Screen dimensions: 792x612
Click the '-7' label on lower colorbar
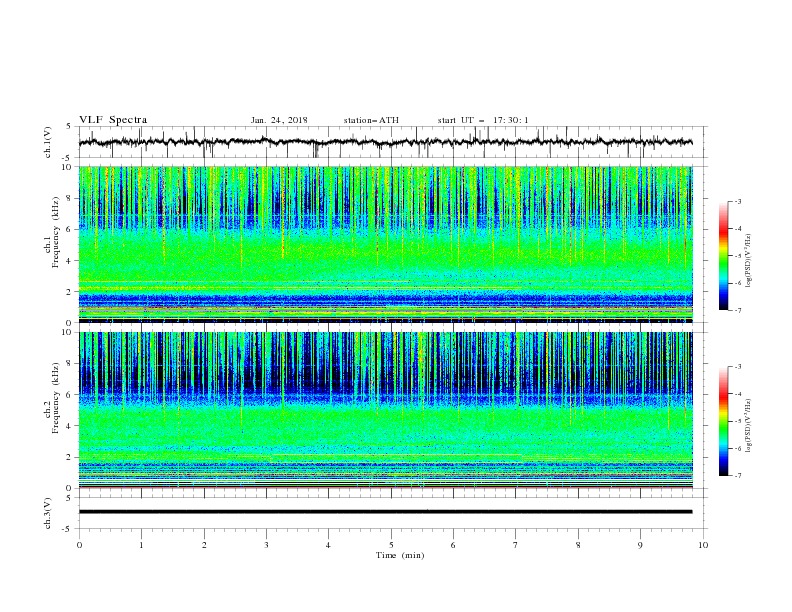click(737, 475)
